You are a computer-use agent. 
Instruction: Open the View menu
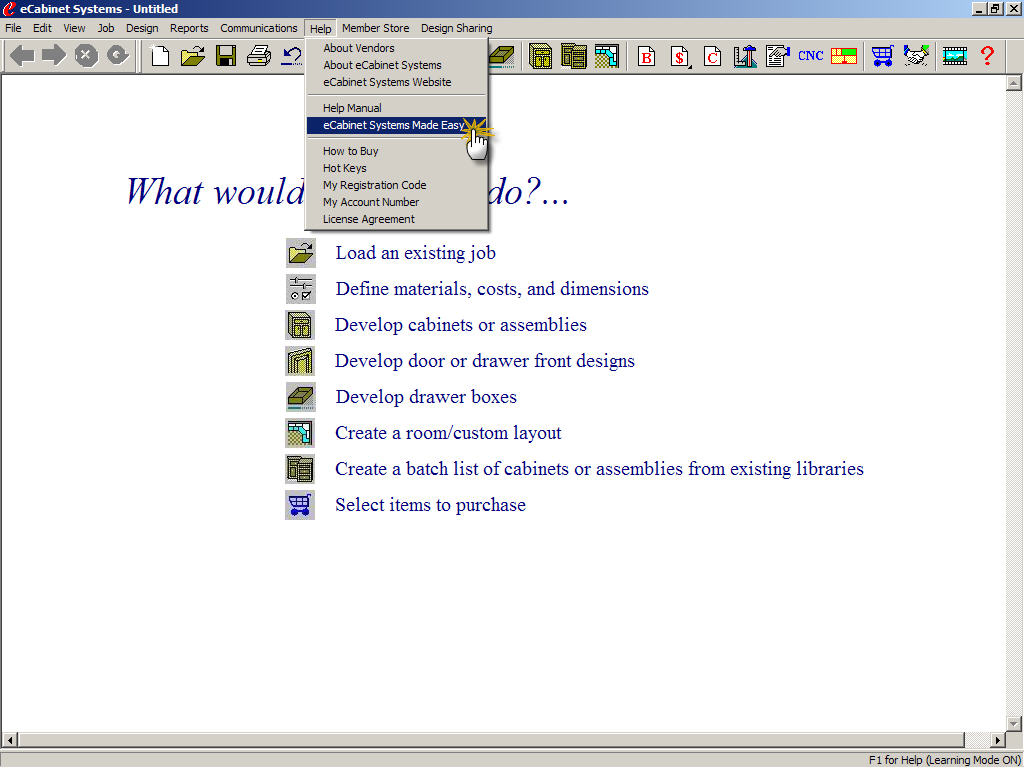pos(74,28)
